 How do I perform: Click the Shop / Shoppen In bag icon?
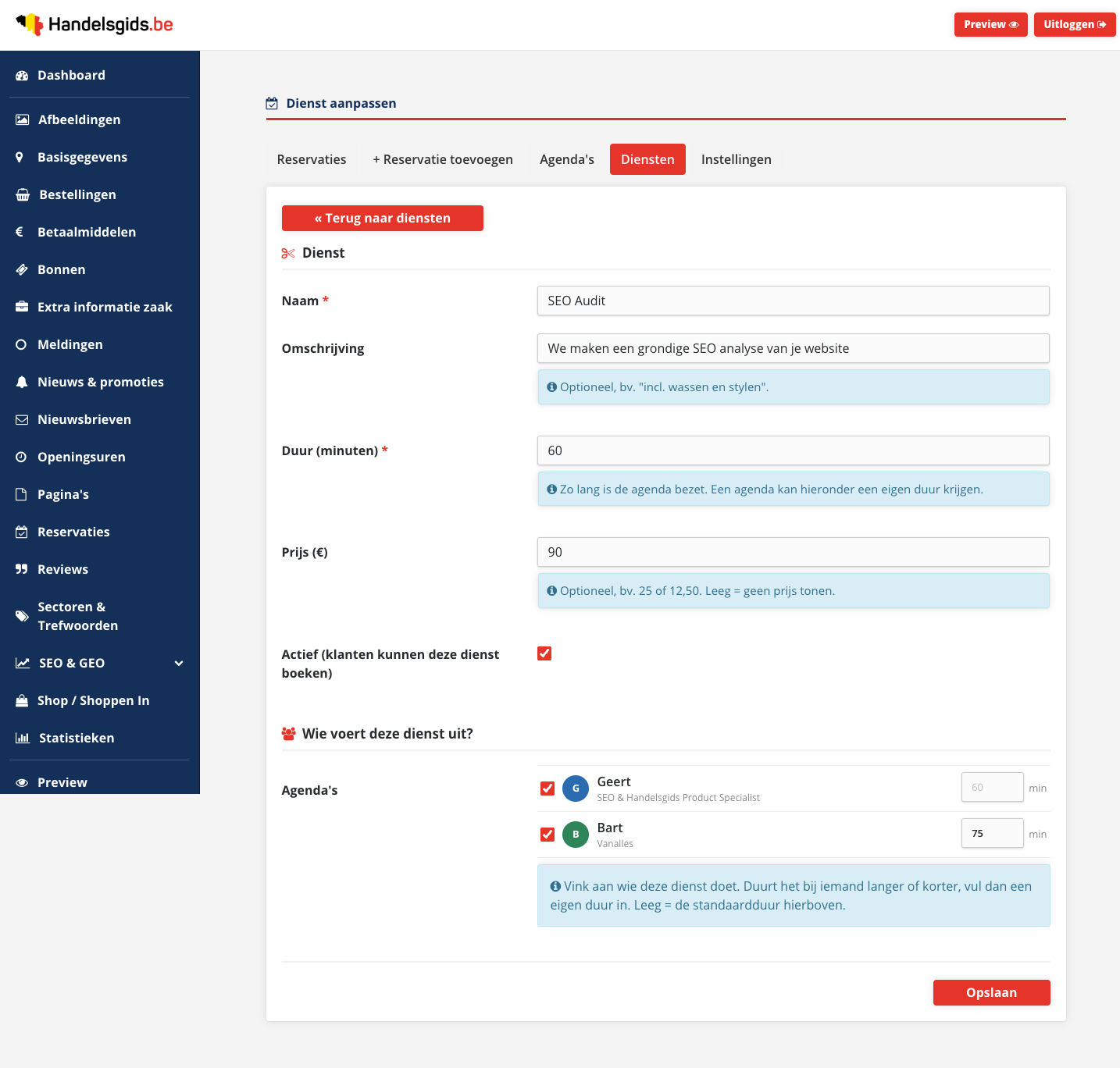(22, 700)
